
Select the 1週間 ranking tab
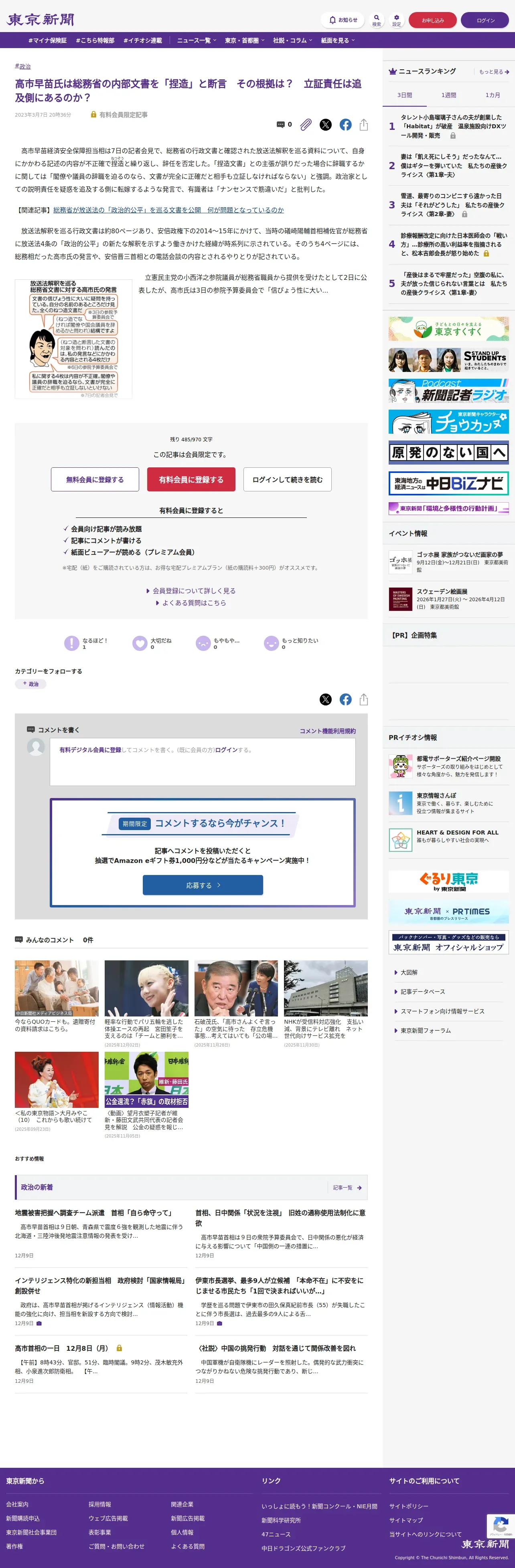[448, 95]
